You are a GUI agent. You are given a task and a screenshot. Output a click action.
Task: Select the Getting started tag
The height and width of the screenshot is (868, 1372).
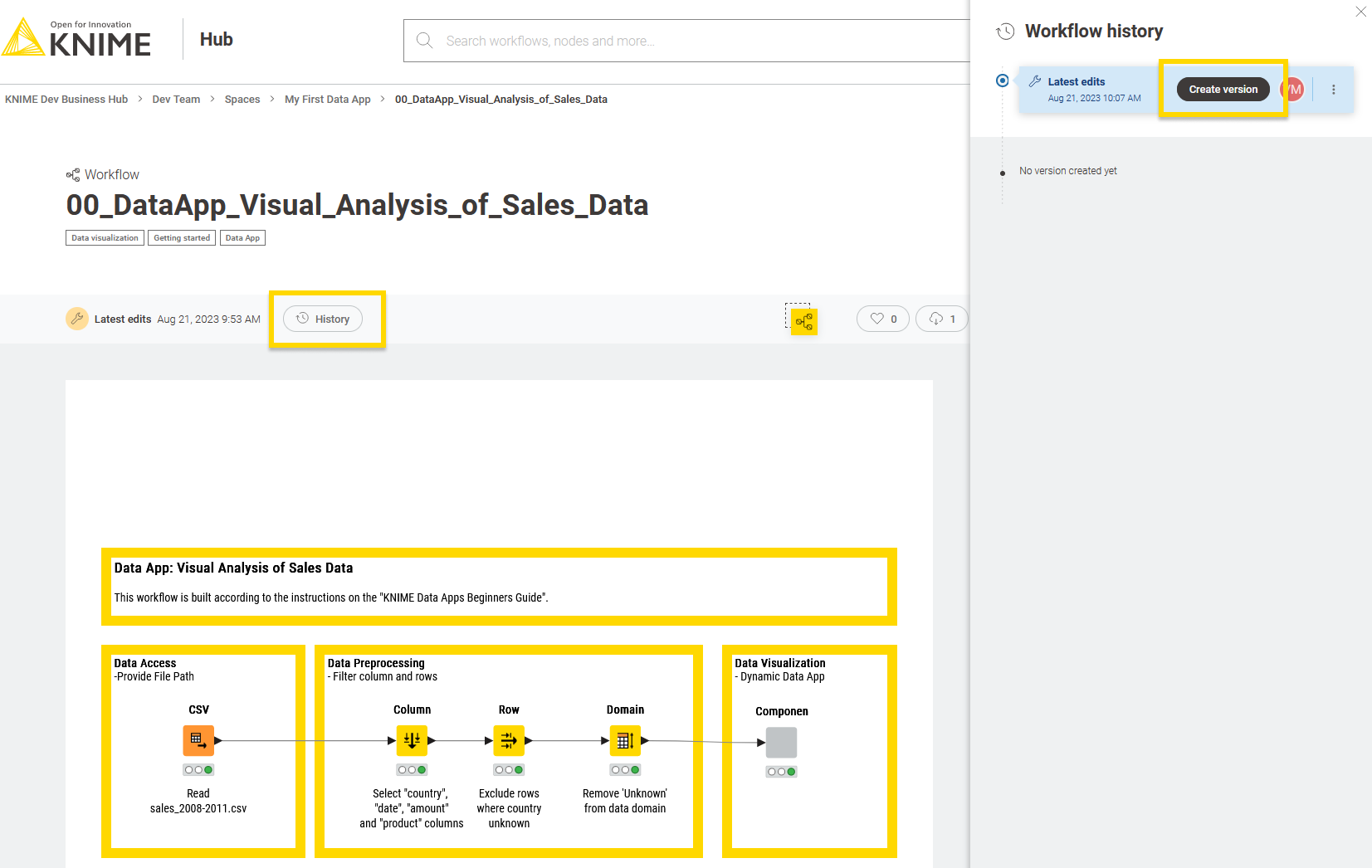(x=182, y=238)
